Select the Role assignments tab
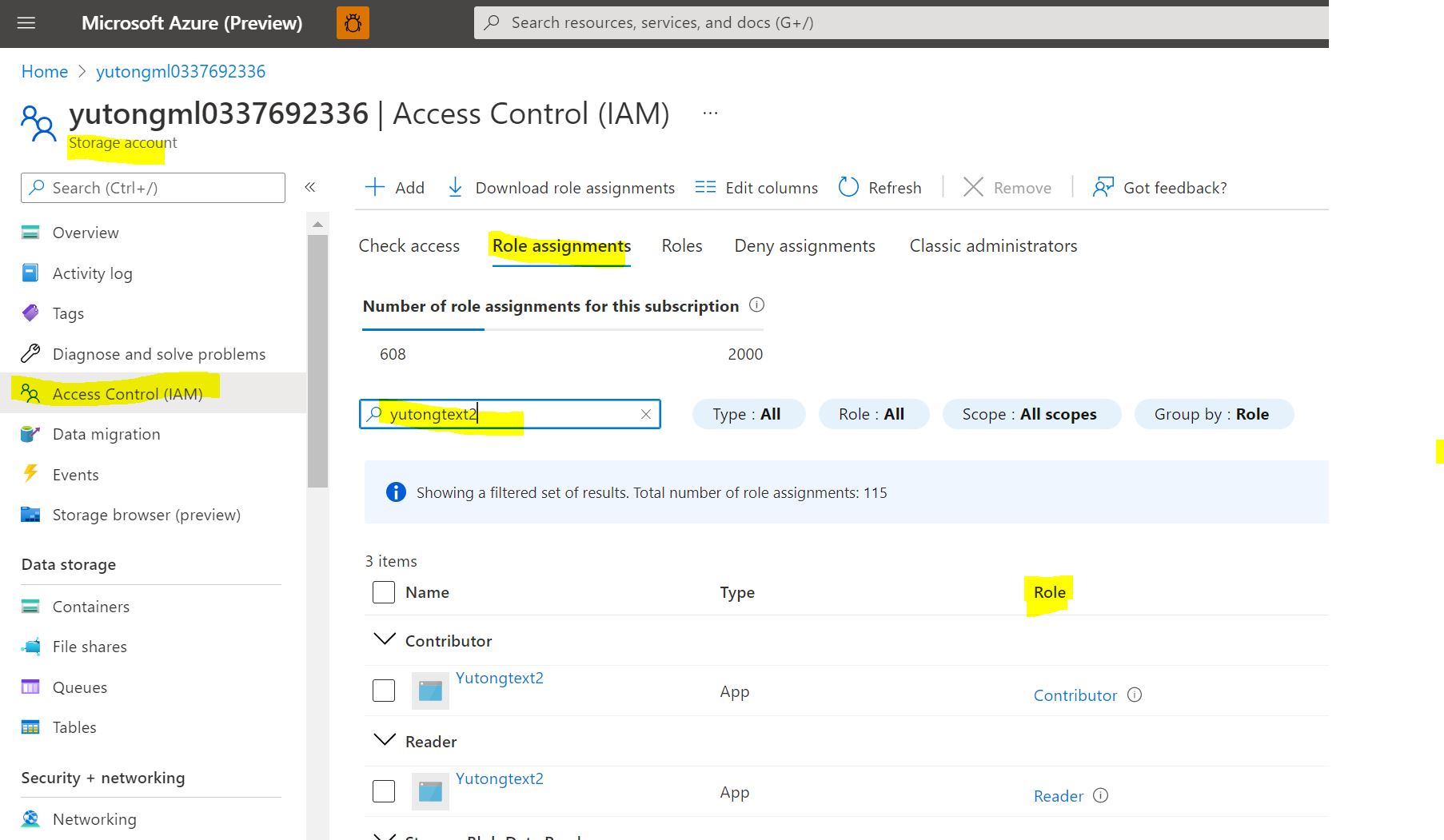 [x=561, y=245]
